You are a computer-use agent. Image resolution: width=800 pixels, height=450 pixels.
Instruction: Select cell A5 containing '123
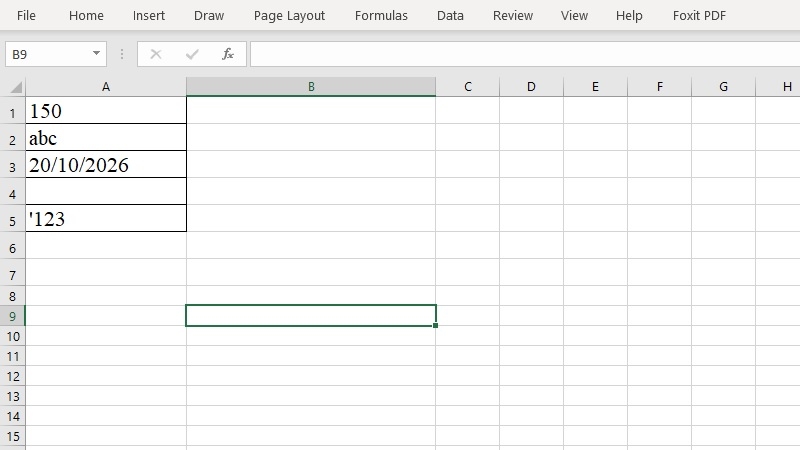[106, 218]
